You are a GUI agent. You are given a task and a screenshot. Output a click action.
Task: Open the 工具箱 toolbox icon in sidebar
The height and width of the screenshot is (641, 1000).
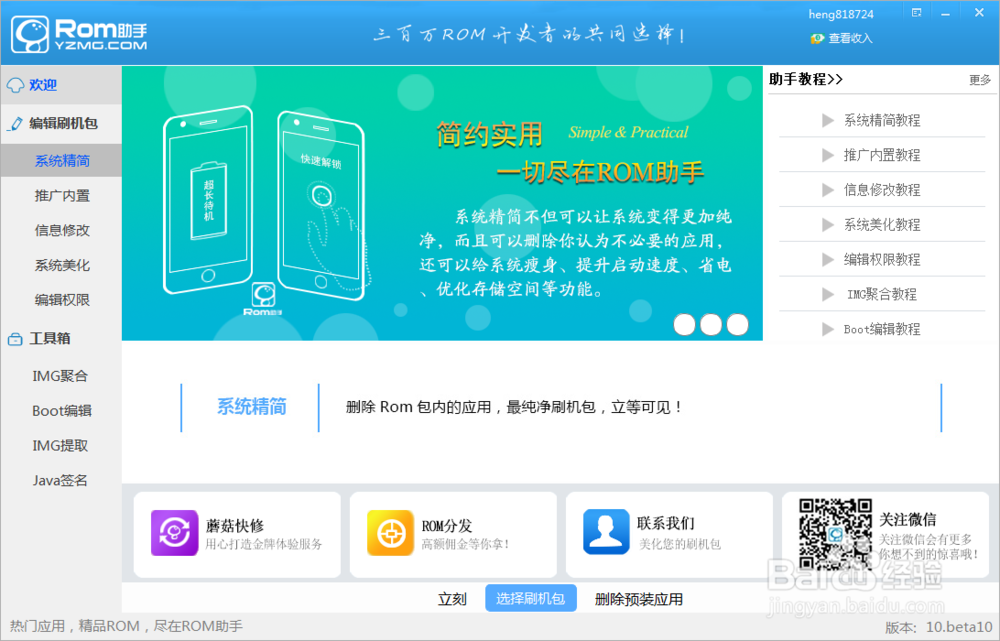pyautogui.click(x=13, y=338)
